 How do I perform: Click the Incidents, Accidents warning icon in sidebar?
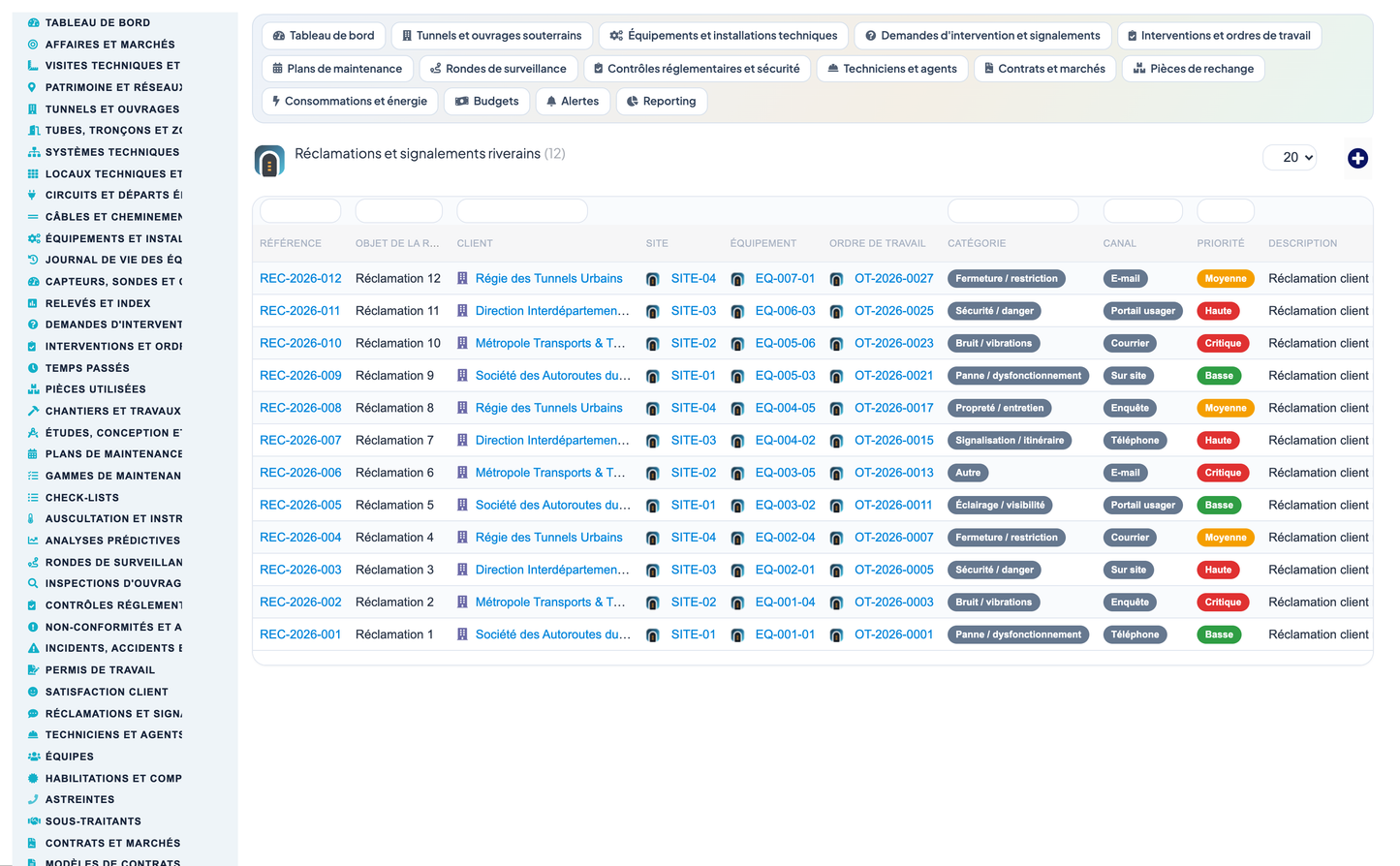(33, 648)
